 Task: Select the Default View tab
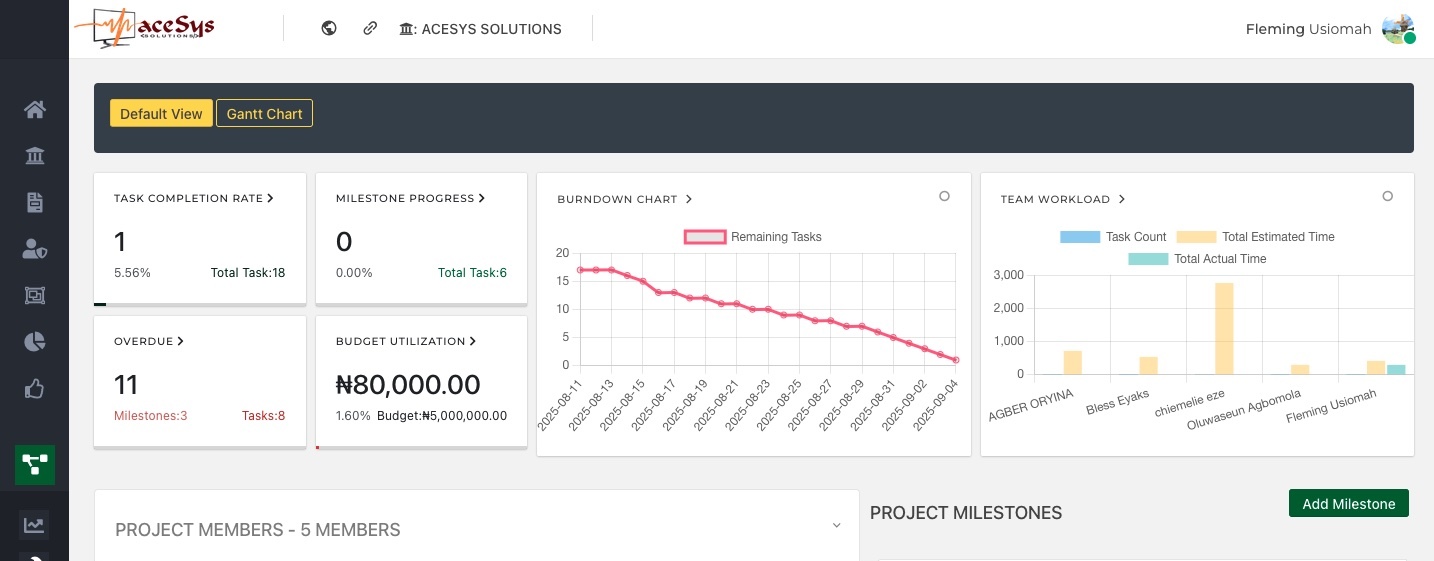pyautogui.click(x=161, y=114)
